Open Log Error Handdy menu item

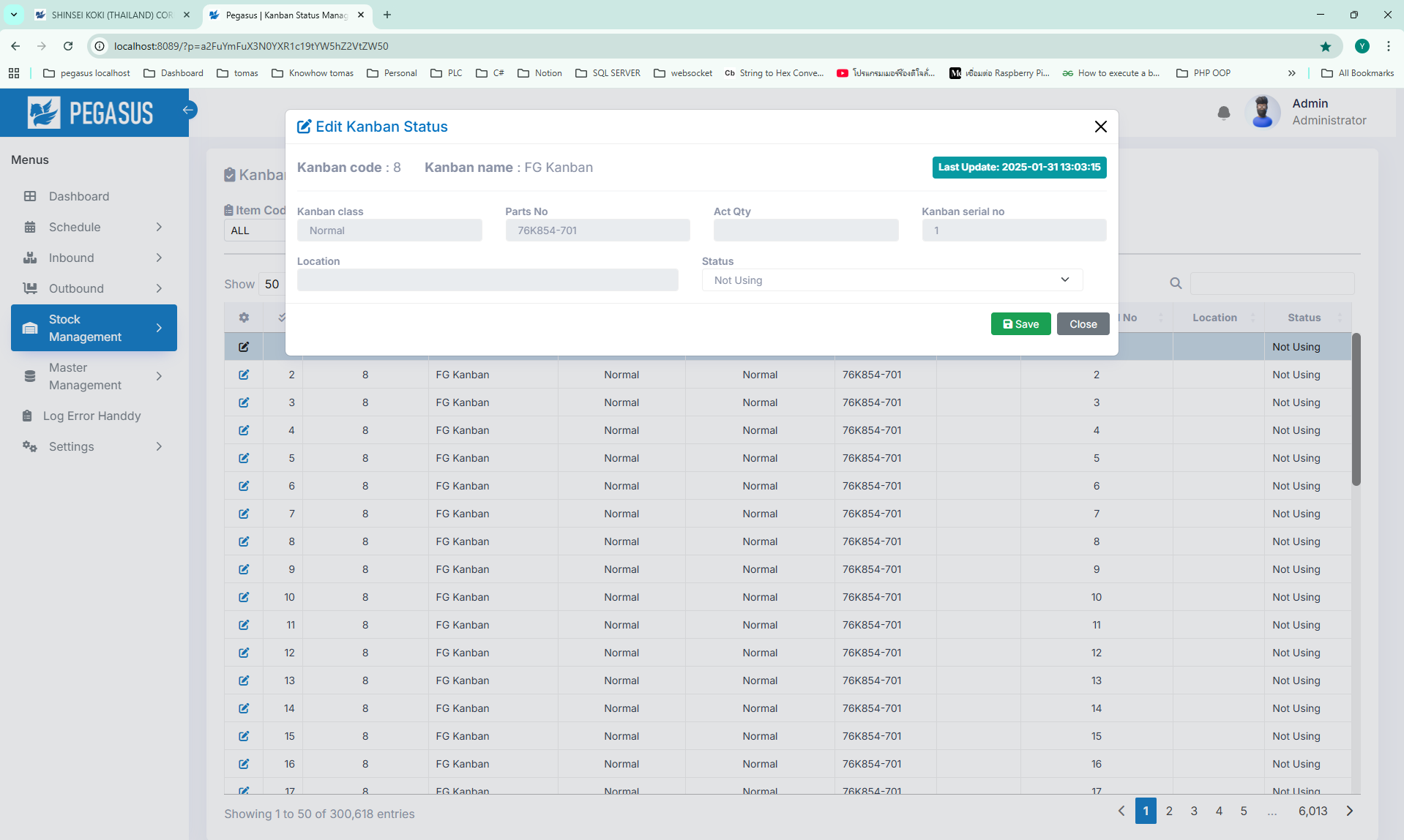(x=92, y=416)
